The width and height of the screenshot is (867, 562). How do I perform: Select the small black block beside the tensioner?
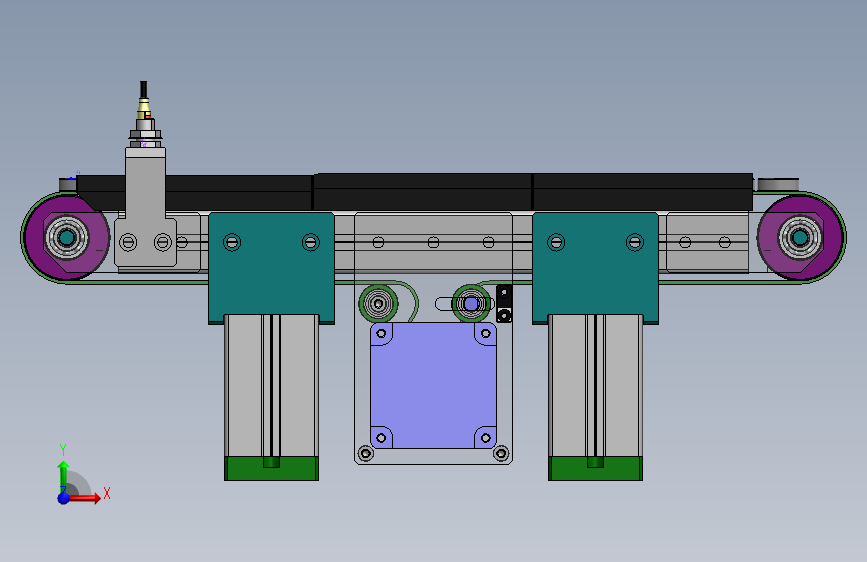pos(504,304)
